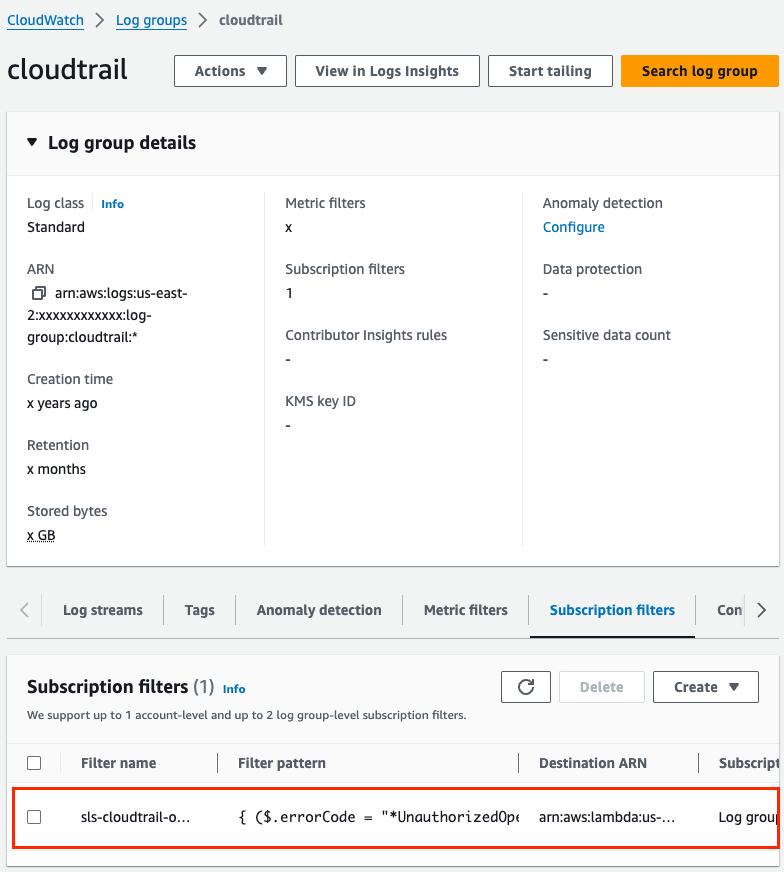This screenshot has width=784, height=872.
Task: Open the Actions dropdown menu
Action: (230, 71)
